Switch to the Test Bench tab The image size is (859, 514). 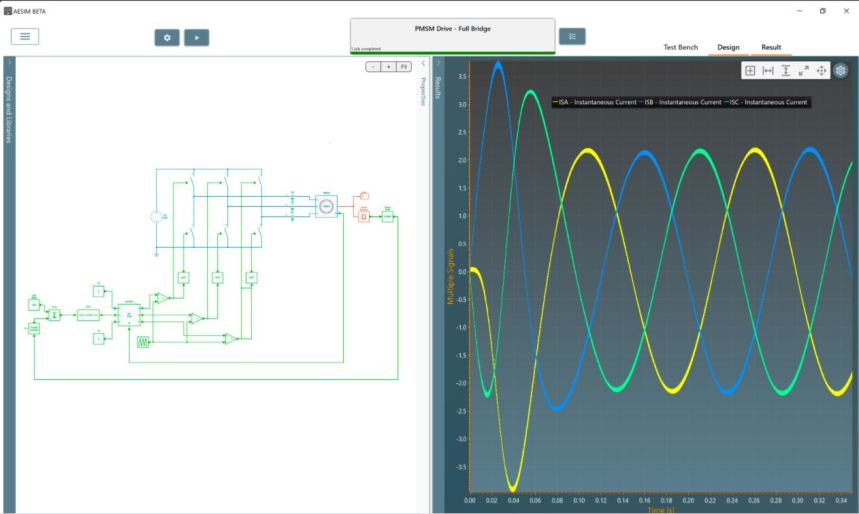[680, 47]
